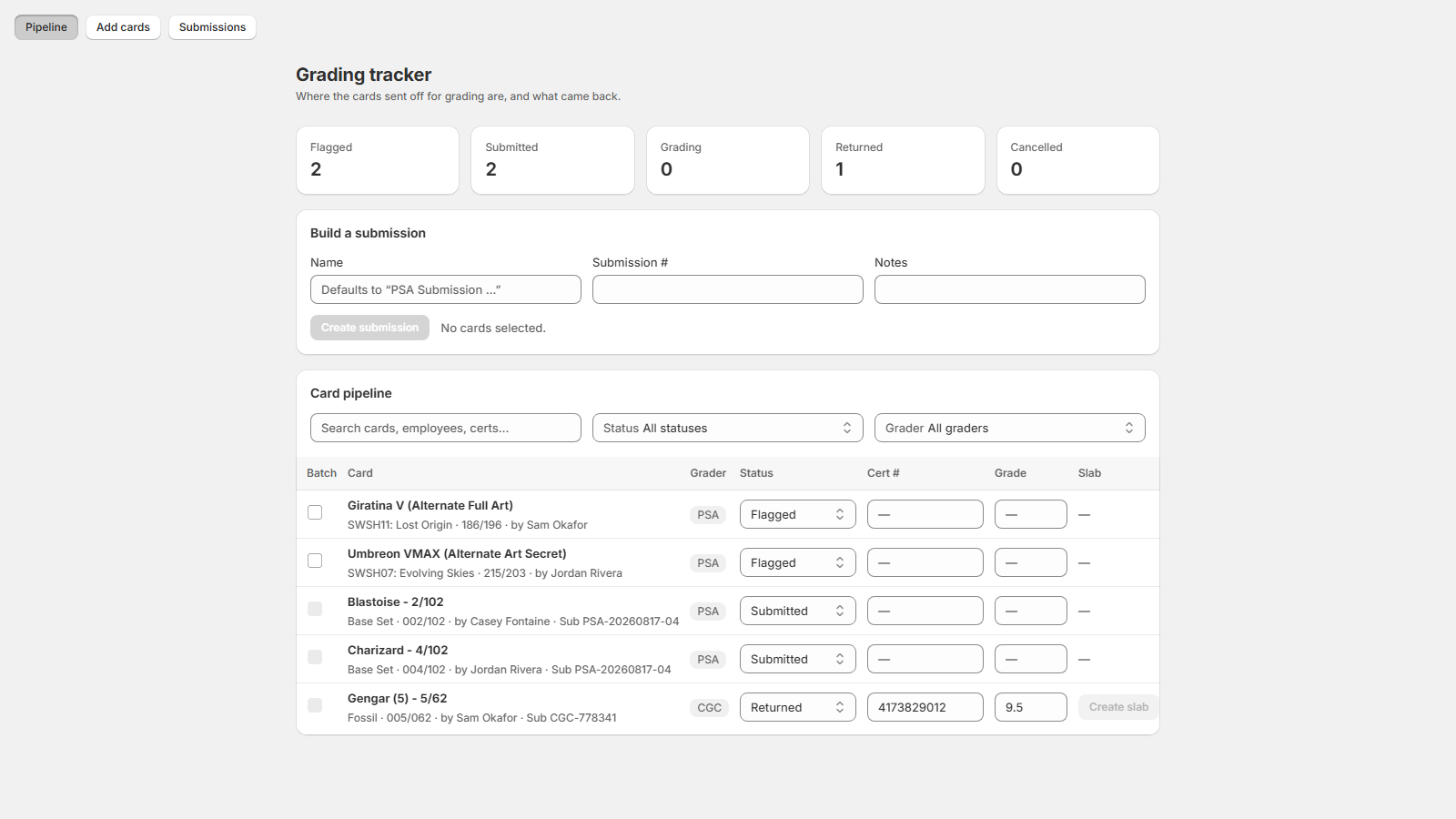
Task: Open the Gengar Returned status dropdown
Action: point(798,707)
